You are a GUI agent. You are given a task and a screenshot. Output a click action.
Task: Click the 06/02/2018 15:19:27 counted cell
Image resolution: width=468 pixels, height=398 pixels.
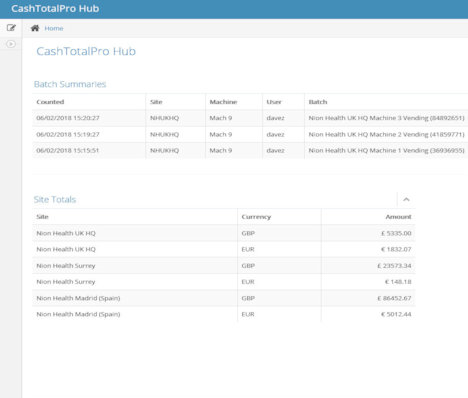tap(68, 134)
